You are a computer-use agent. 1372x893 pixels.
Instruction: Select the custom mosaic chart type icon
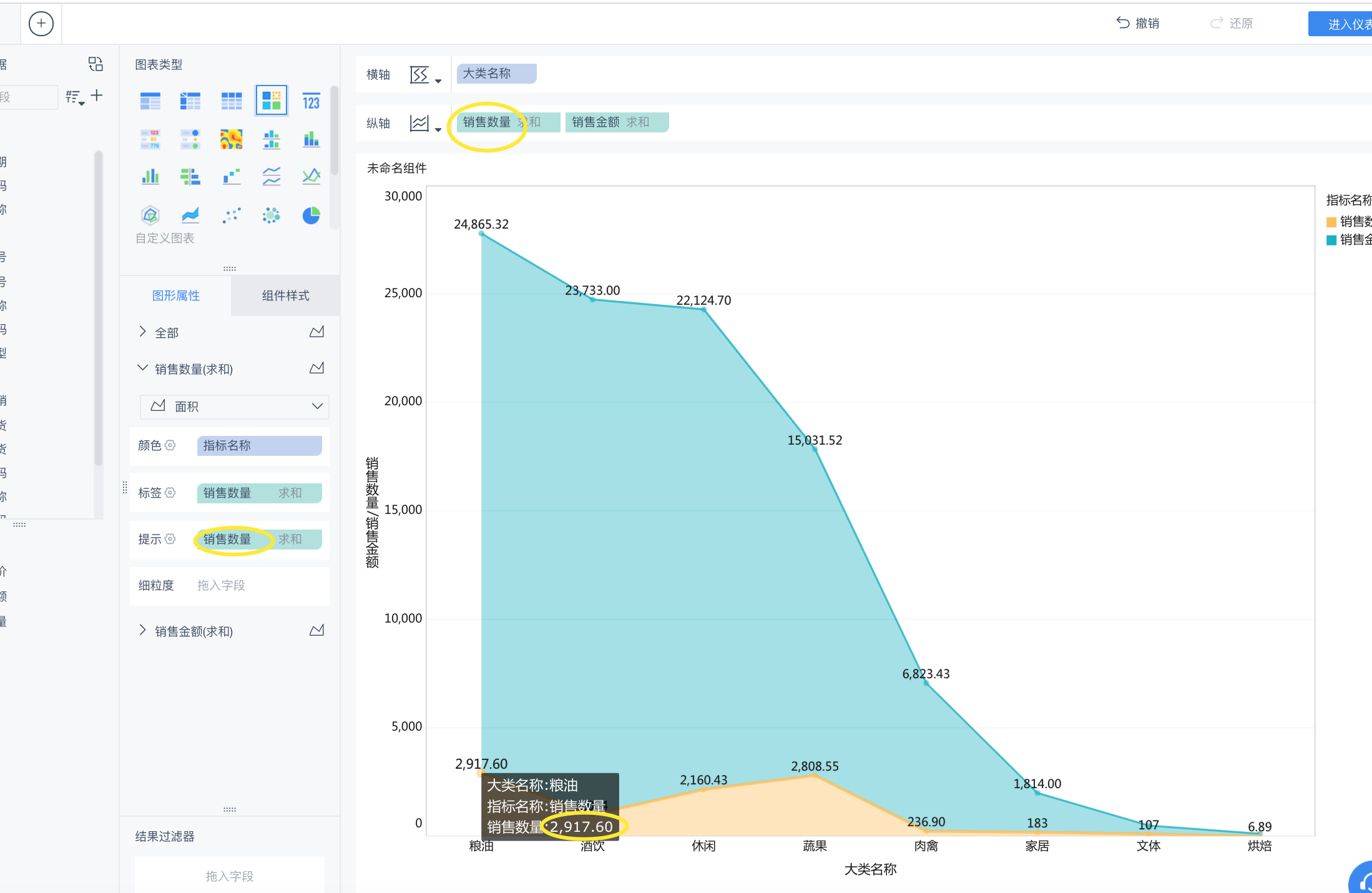tap(272, 101)
